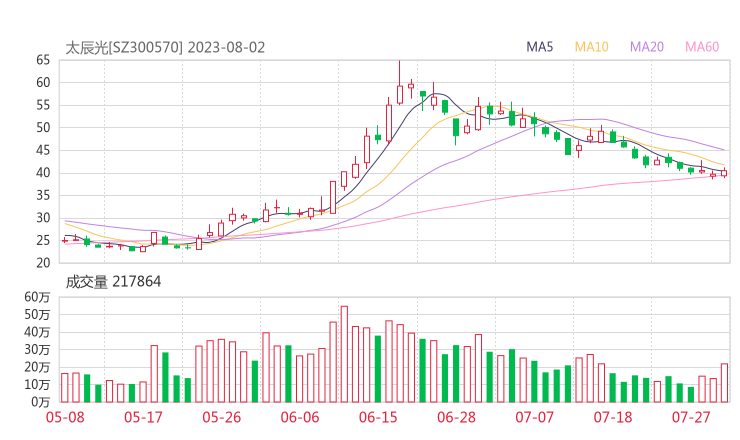This screenshot has height=440, width=740.
Task: Click the chart title 太辰光[SZ300570] 2023-08-02
Action: coord(165,48)
